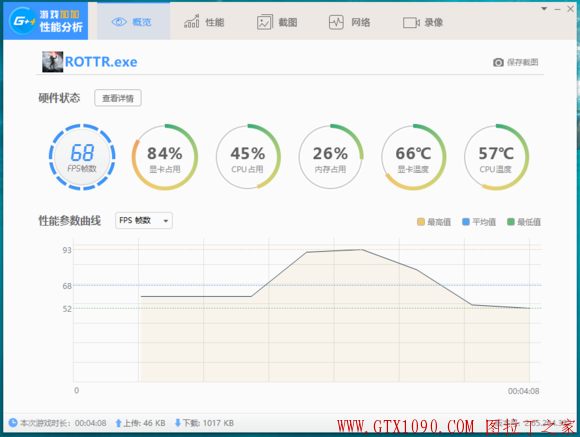Click the 查看详情 view details button

tap(118, 98)
